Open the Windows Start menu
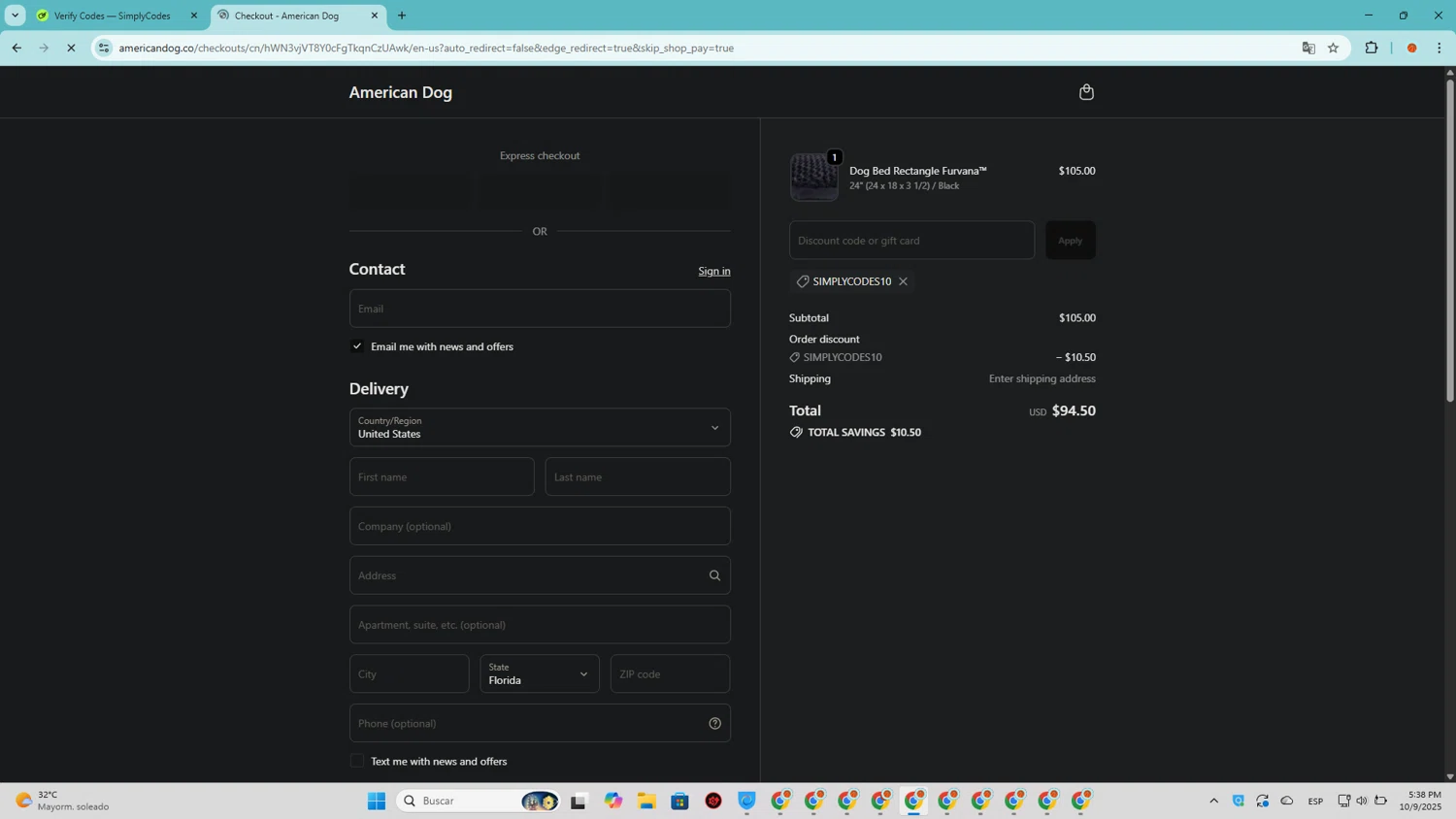The width and height of the screenshot is (1456, 819). (377, 801)
